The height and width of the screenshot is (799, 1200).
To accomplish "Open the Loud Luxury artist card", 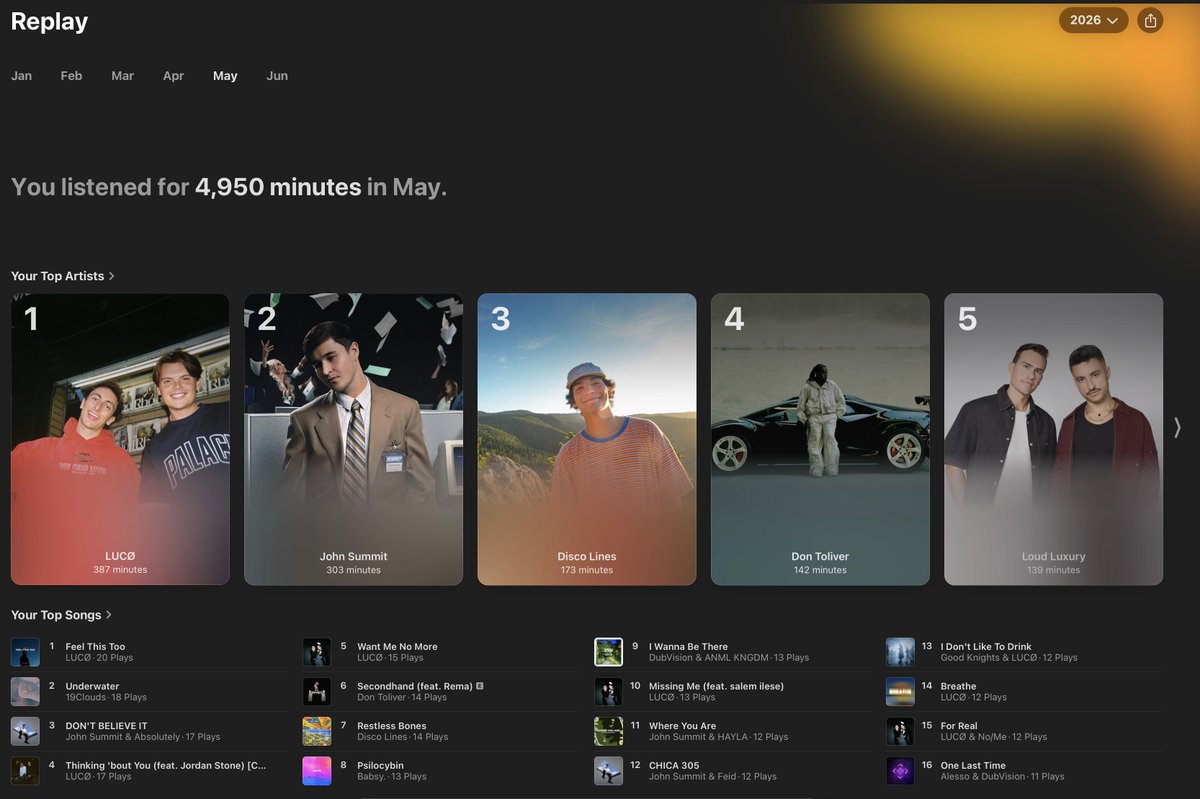I will [x=1053, y=439].
